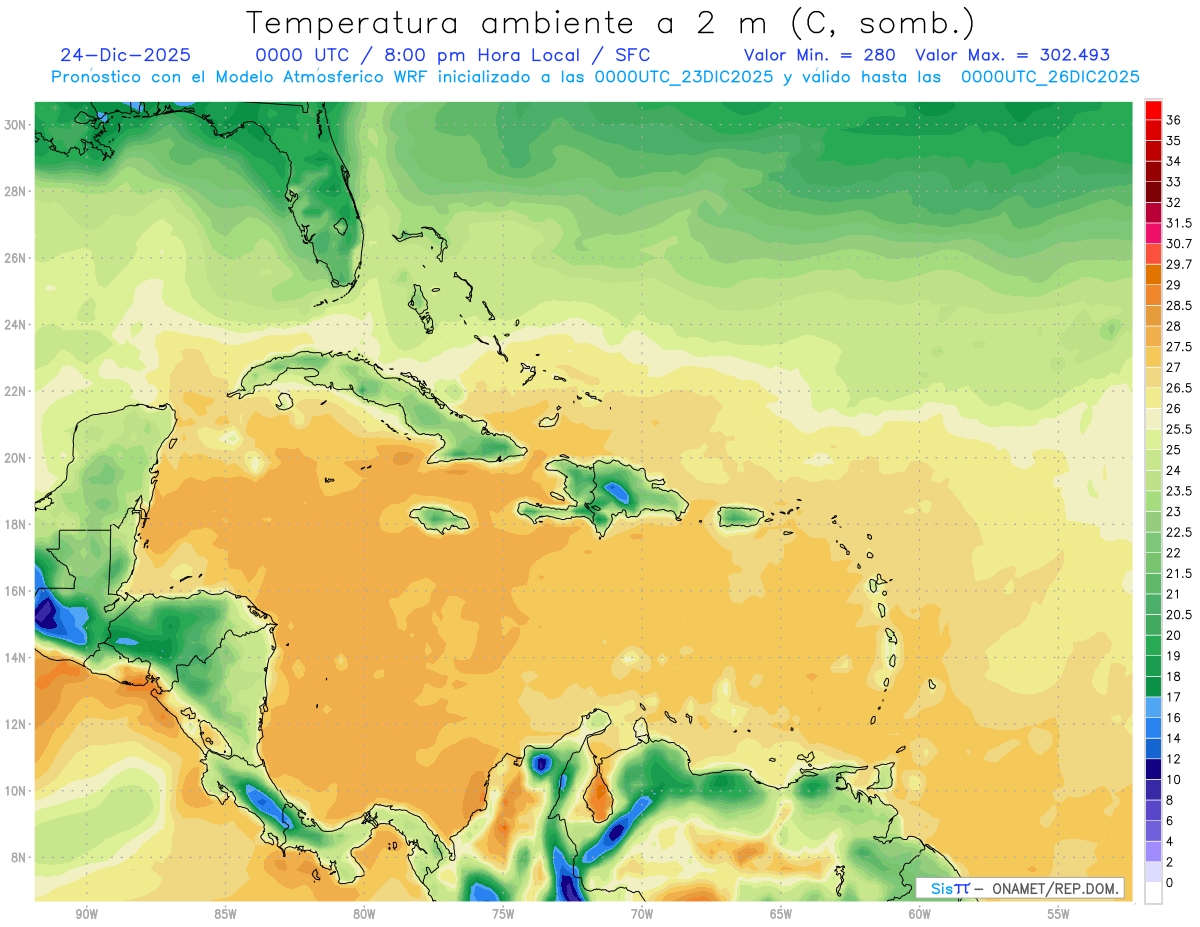
Task: Click the '70W' longitude label
Action: [x=642, y=914]
